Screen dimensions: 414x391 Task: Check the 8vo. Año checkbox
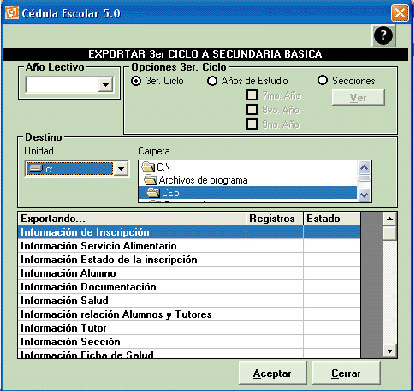252,110
